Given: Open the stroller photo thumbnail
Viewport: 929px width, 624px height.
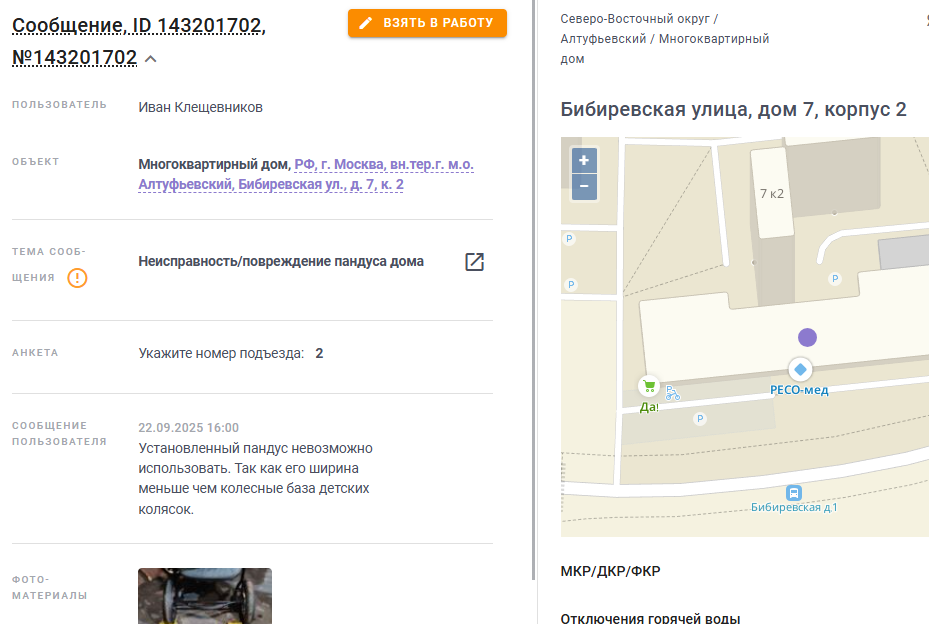Looking at the screenshot, I should (x=205, y=596).
